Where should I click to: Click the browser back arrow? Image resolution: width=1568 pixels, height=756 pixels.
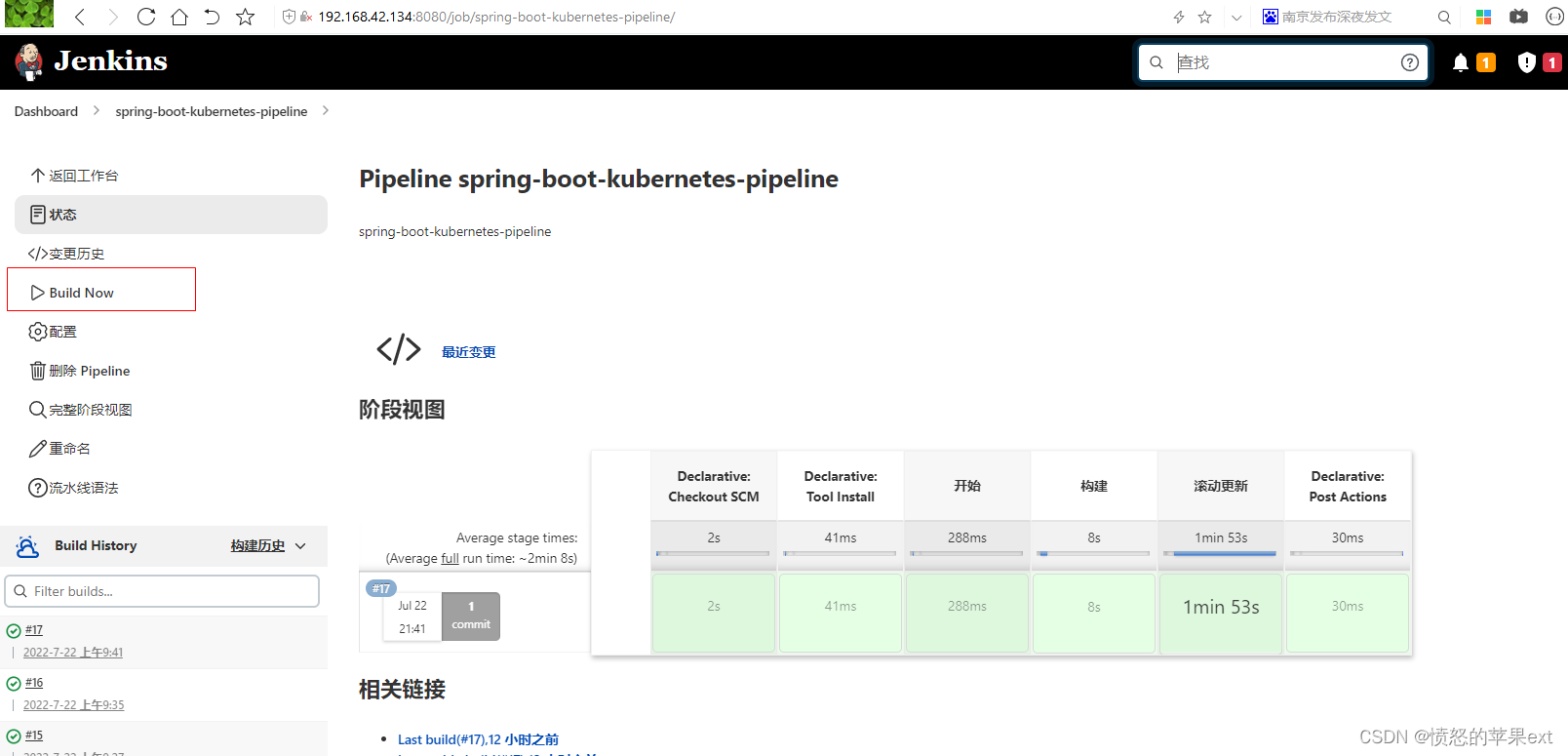click(x=80, y=17)
